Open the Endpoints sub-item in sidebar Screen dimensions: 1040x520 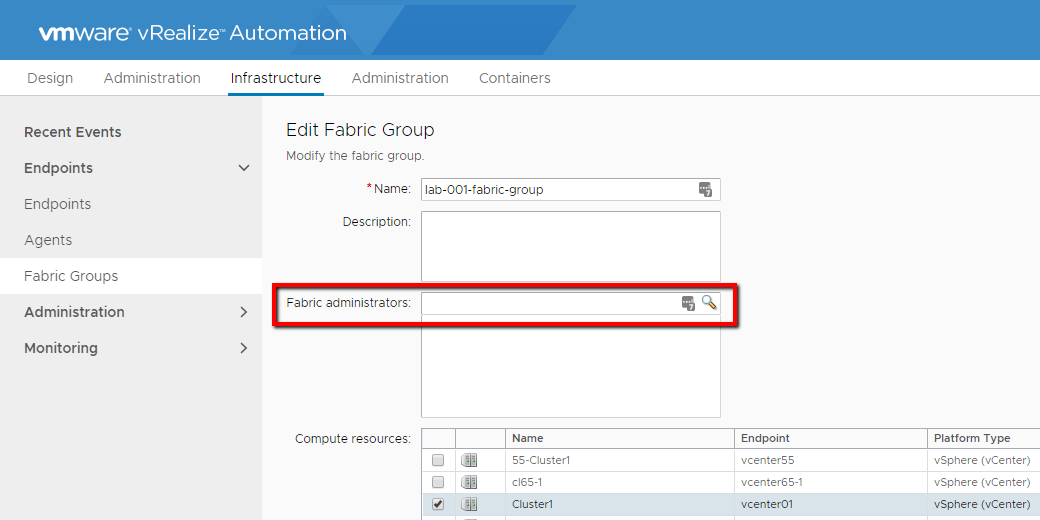pyautogui.click(x=58, y=204)
